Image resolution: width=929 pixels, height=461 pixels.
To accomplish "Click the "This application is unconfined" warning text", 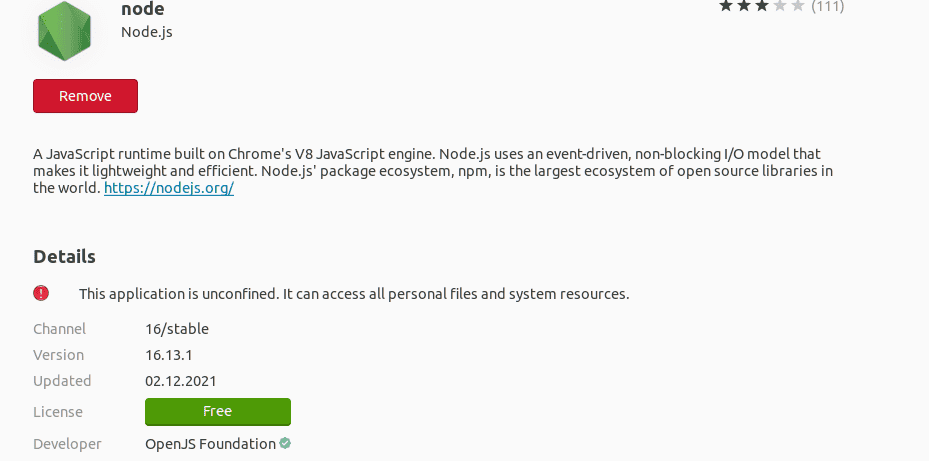I will [x=354, y=294].
